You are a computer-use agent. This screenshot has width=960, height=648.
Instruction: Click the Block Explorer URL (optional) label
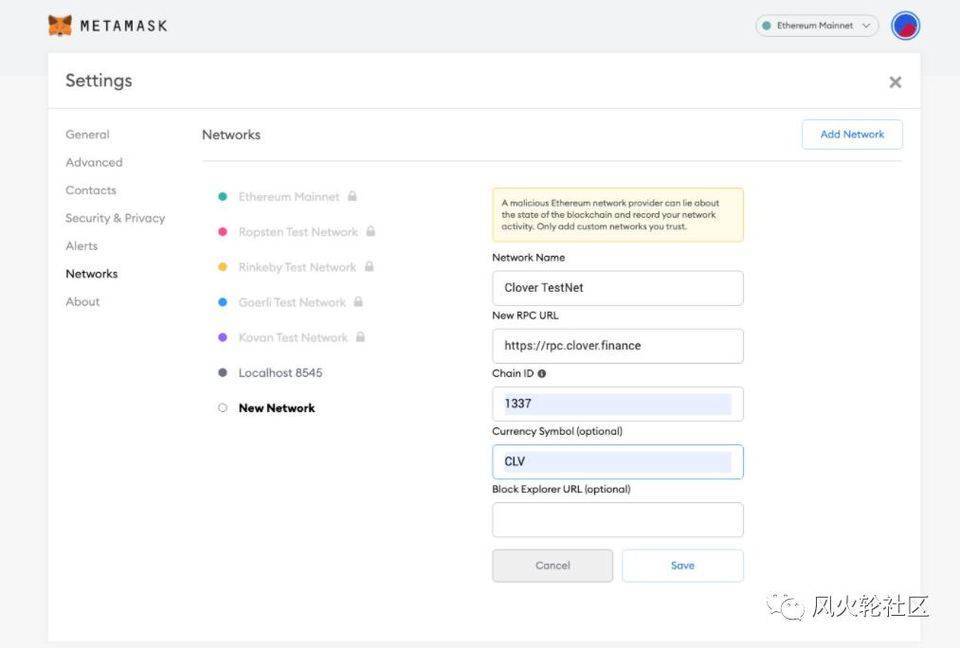[x=561, y=489]
